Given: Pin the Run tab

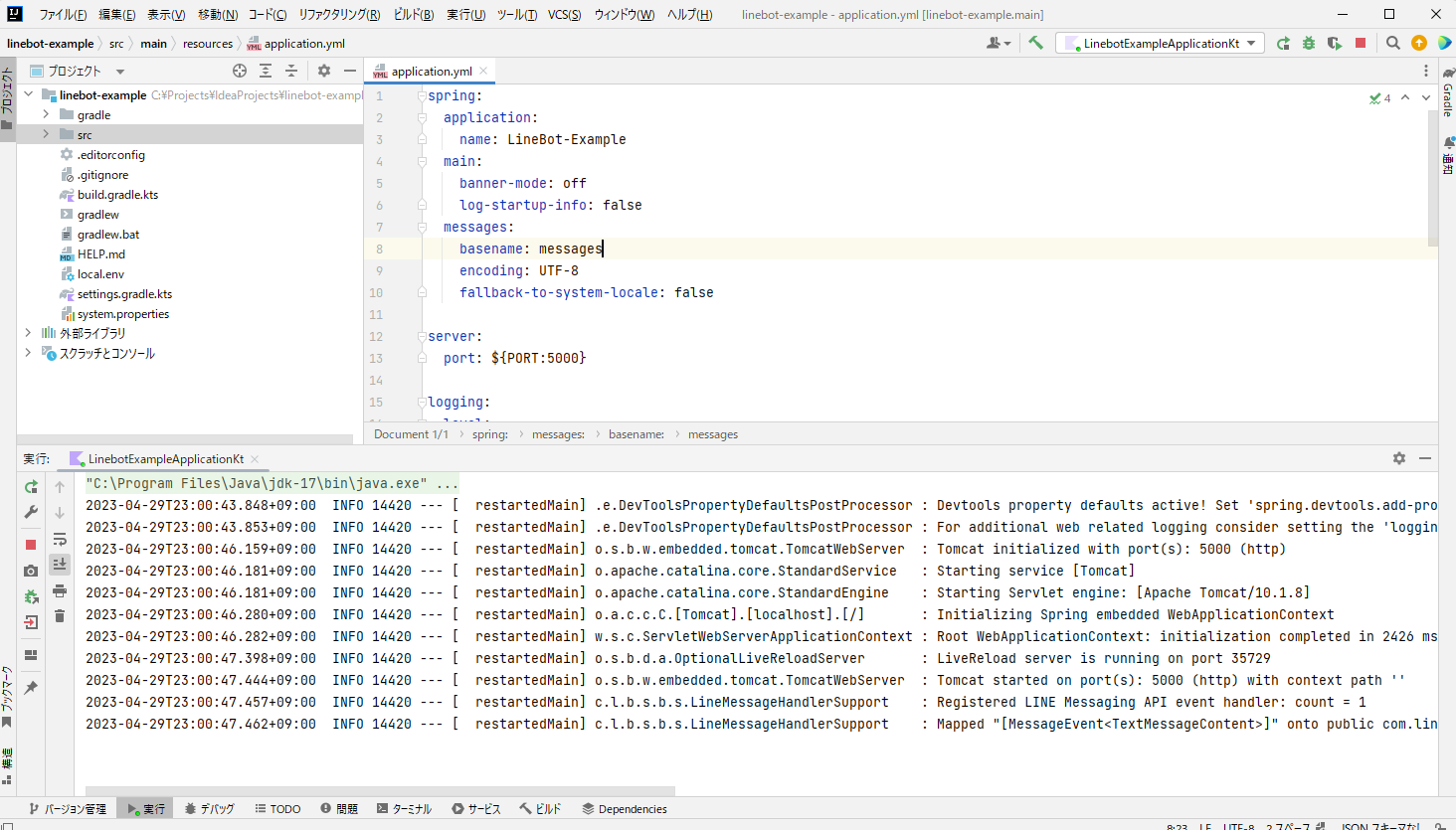Looking at the screenshot, I should coord(31,688).
